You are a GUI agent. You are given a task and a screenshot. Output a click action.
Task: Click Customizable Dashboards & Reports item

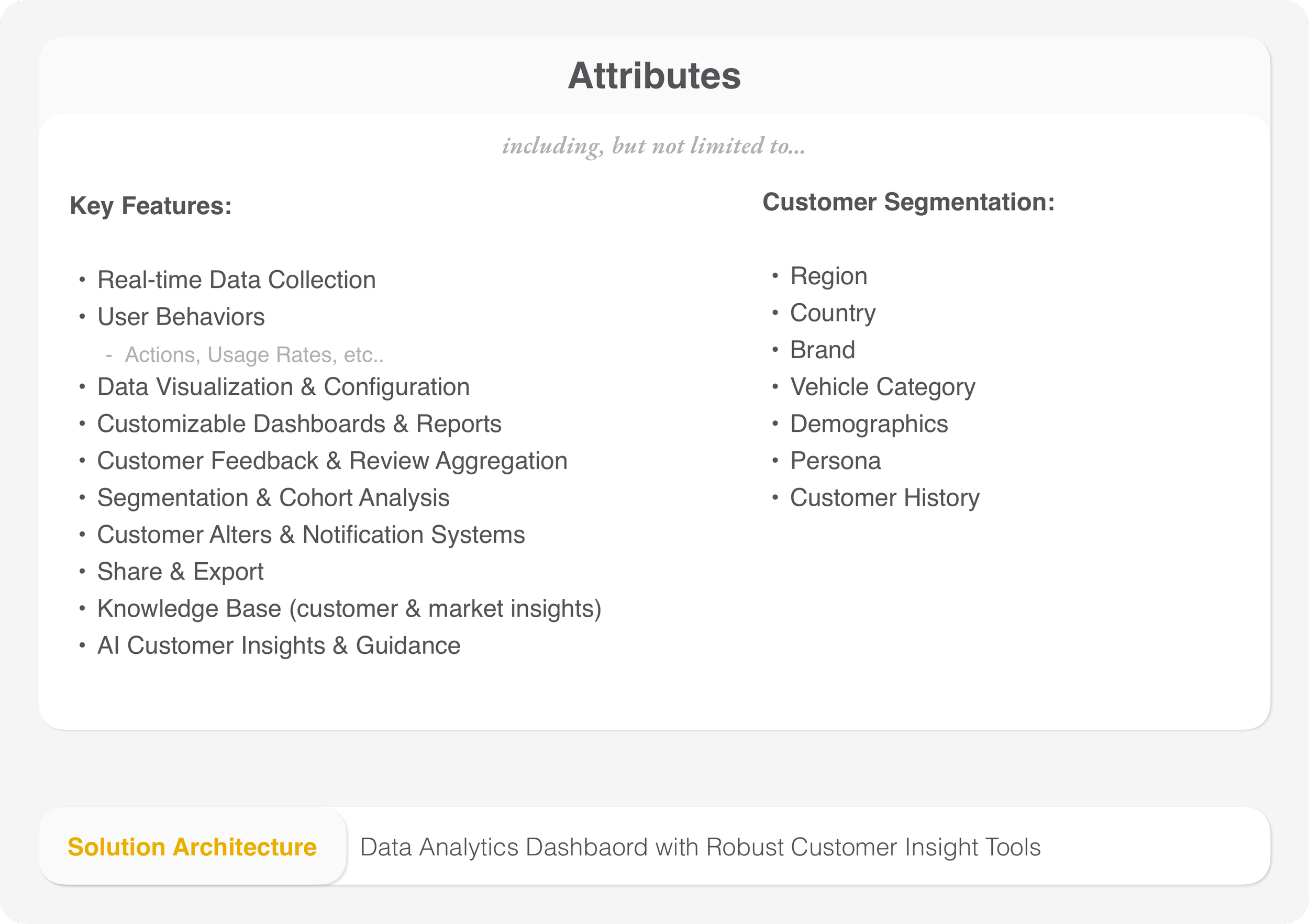(x=299, y=424)
